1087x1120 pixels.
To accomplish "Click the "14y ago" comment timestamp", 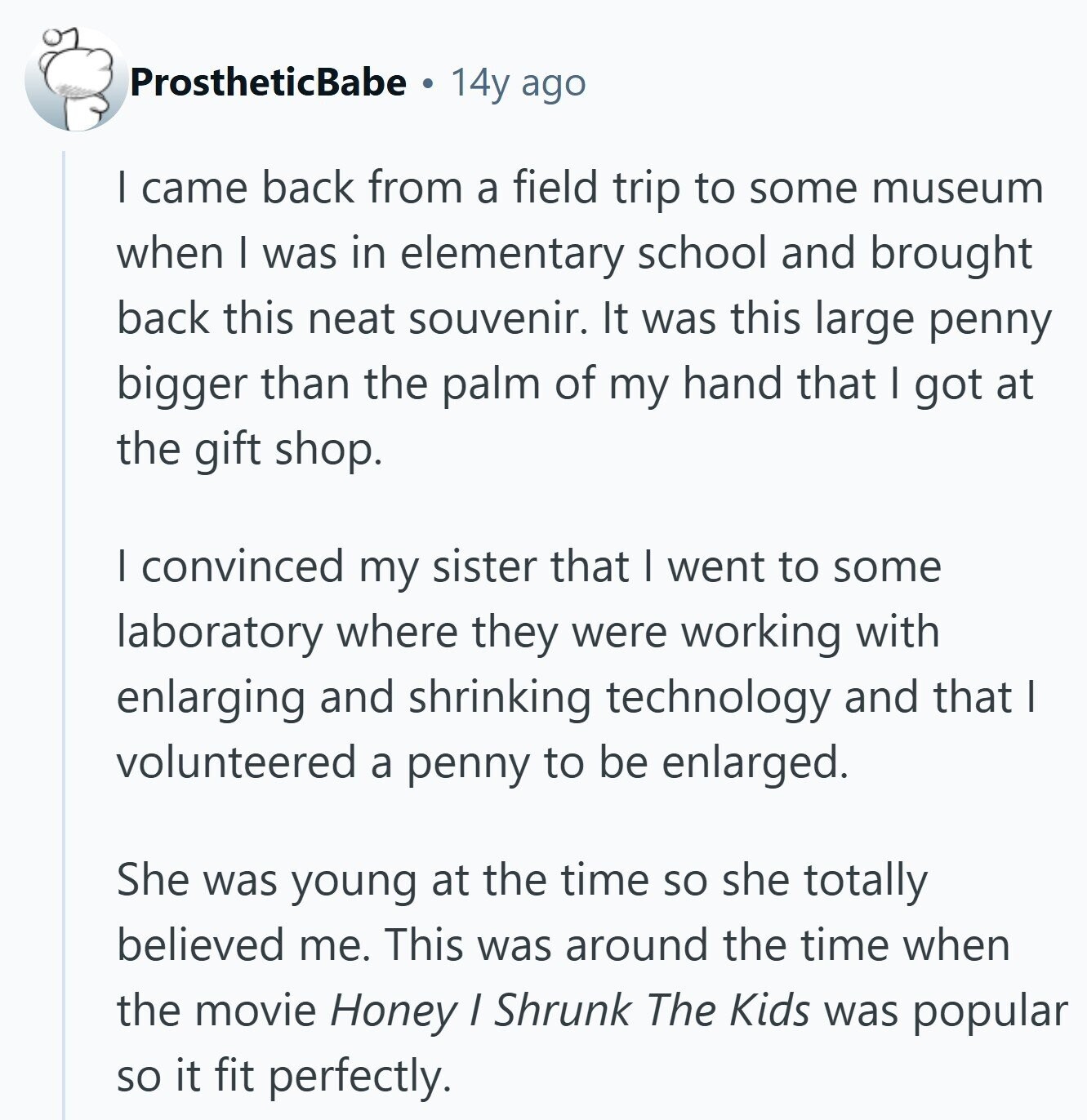I will 518,82.
